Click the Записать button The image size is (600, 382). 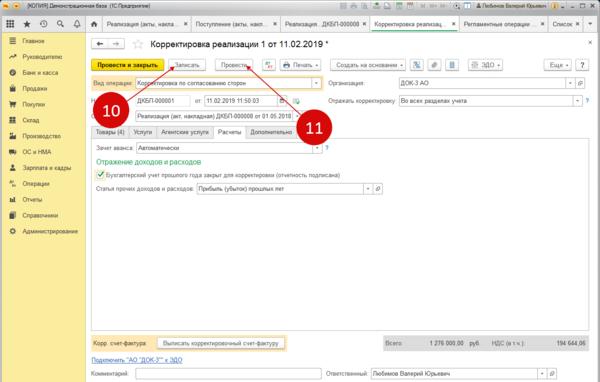(x=187, y=65)
